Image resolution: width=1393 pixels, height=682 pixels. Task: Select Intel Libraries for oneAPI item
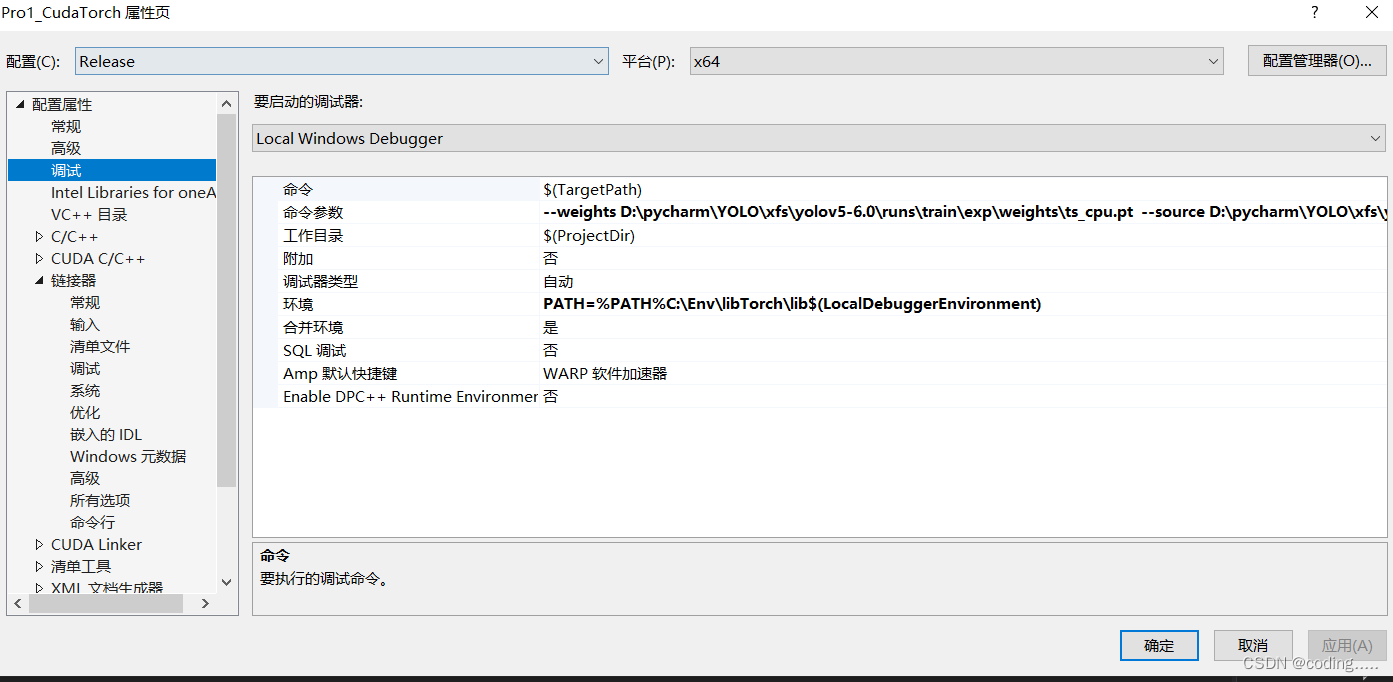coord(132,192)
